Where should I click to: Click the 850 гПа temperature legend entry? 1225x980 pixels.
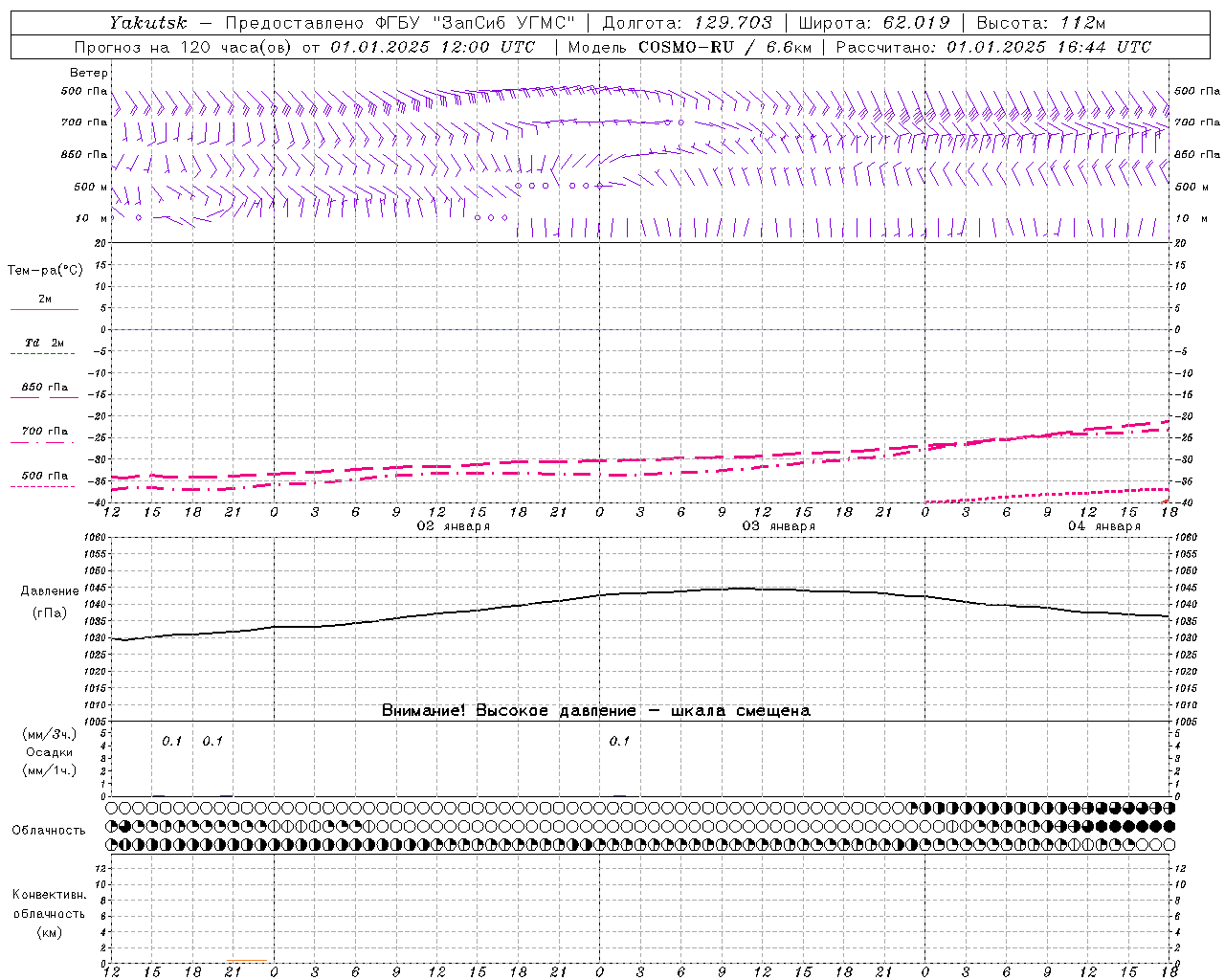pyautogui.click(x=44, y=387)
